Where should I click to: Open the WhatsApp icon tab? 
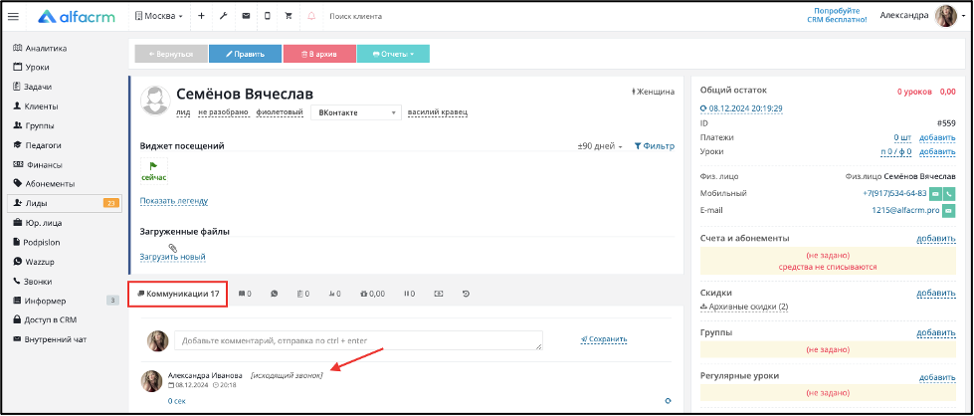pyautogui.click(x=274, y=294)
